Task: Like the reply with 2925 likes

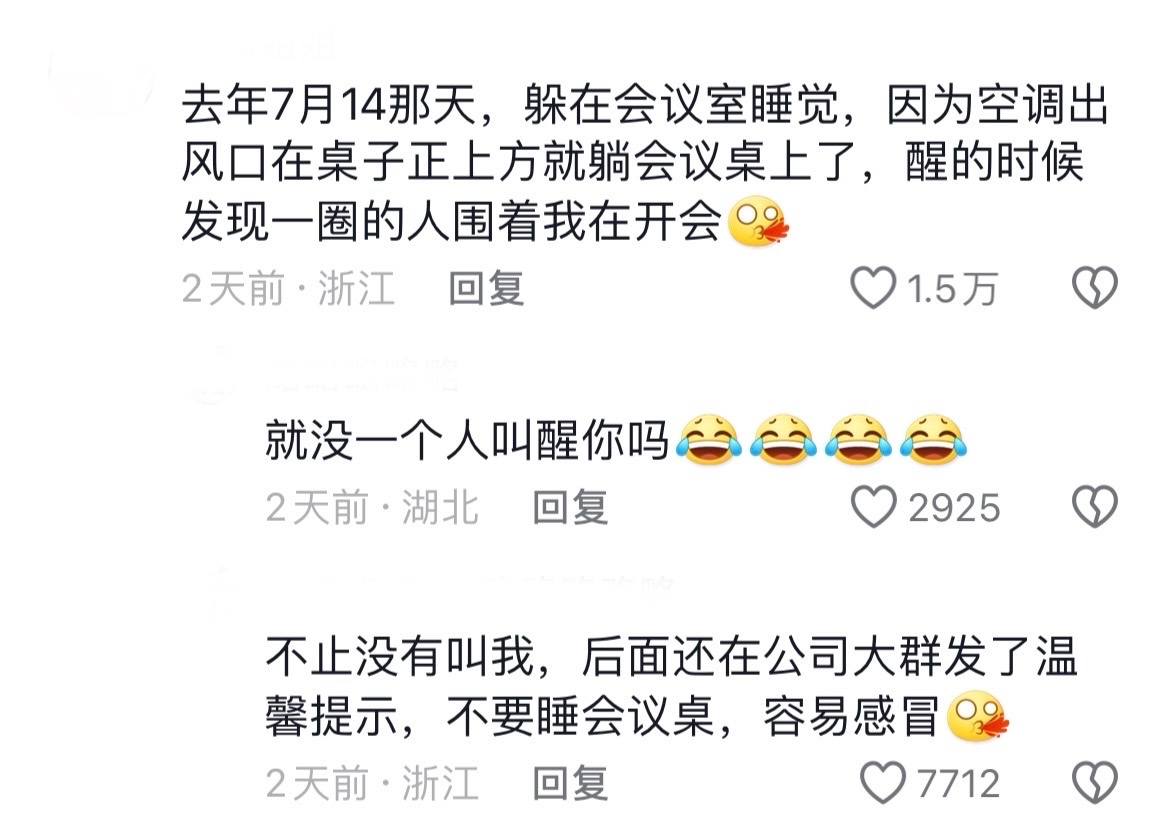Action: click(873, 507)
